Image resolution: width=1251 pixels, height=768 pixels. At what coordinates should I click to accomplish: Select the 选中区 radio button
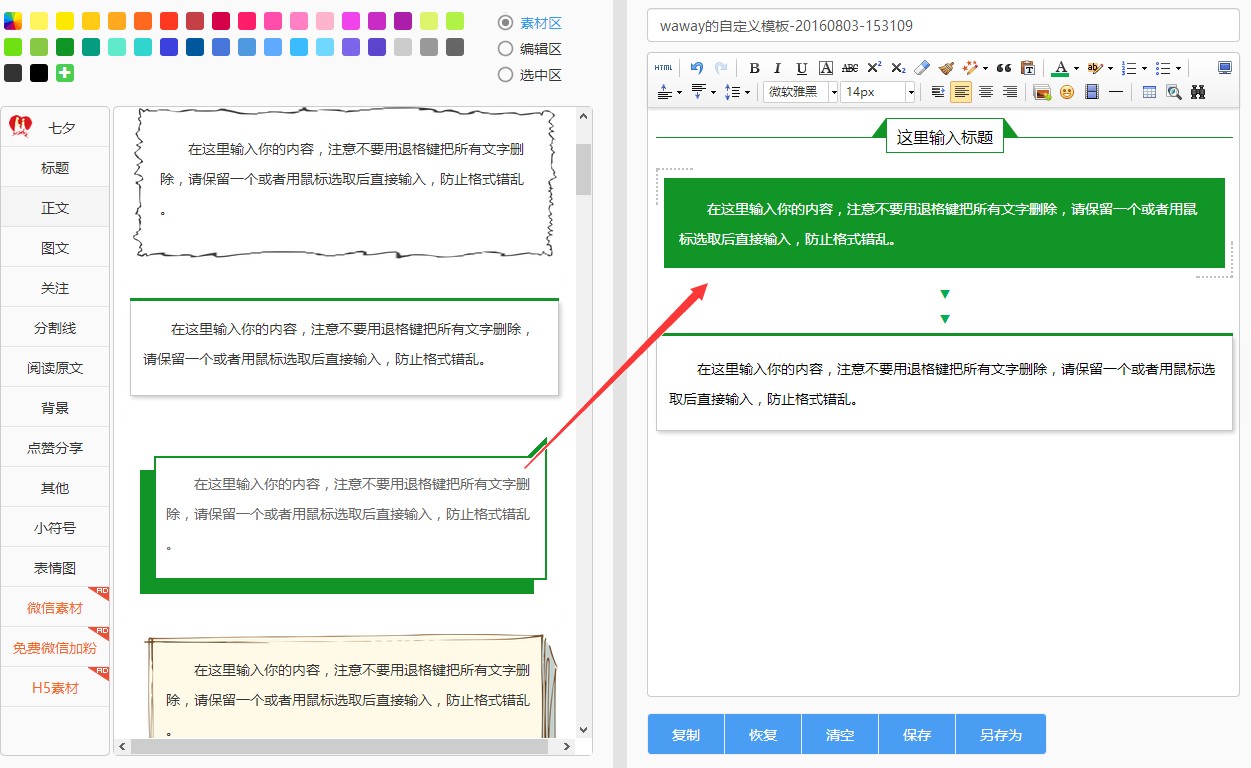pos(505,75)
